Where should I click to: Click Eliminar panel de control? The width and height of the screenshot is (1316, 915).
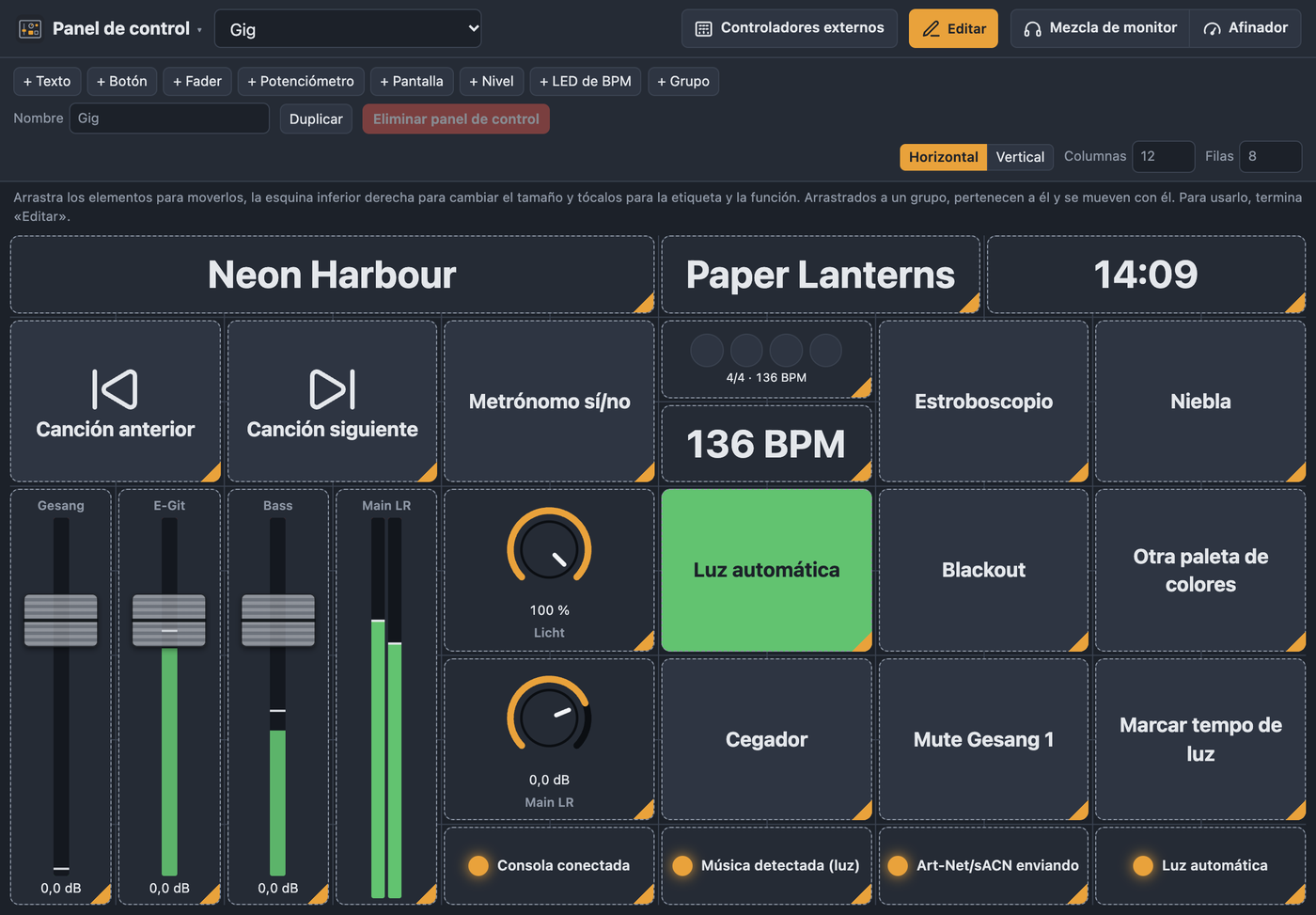pyautogui.click(x=456, y=118)
